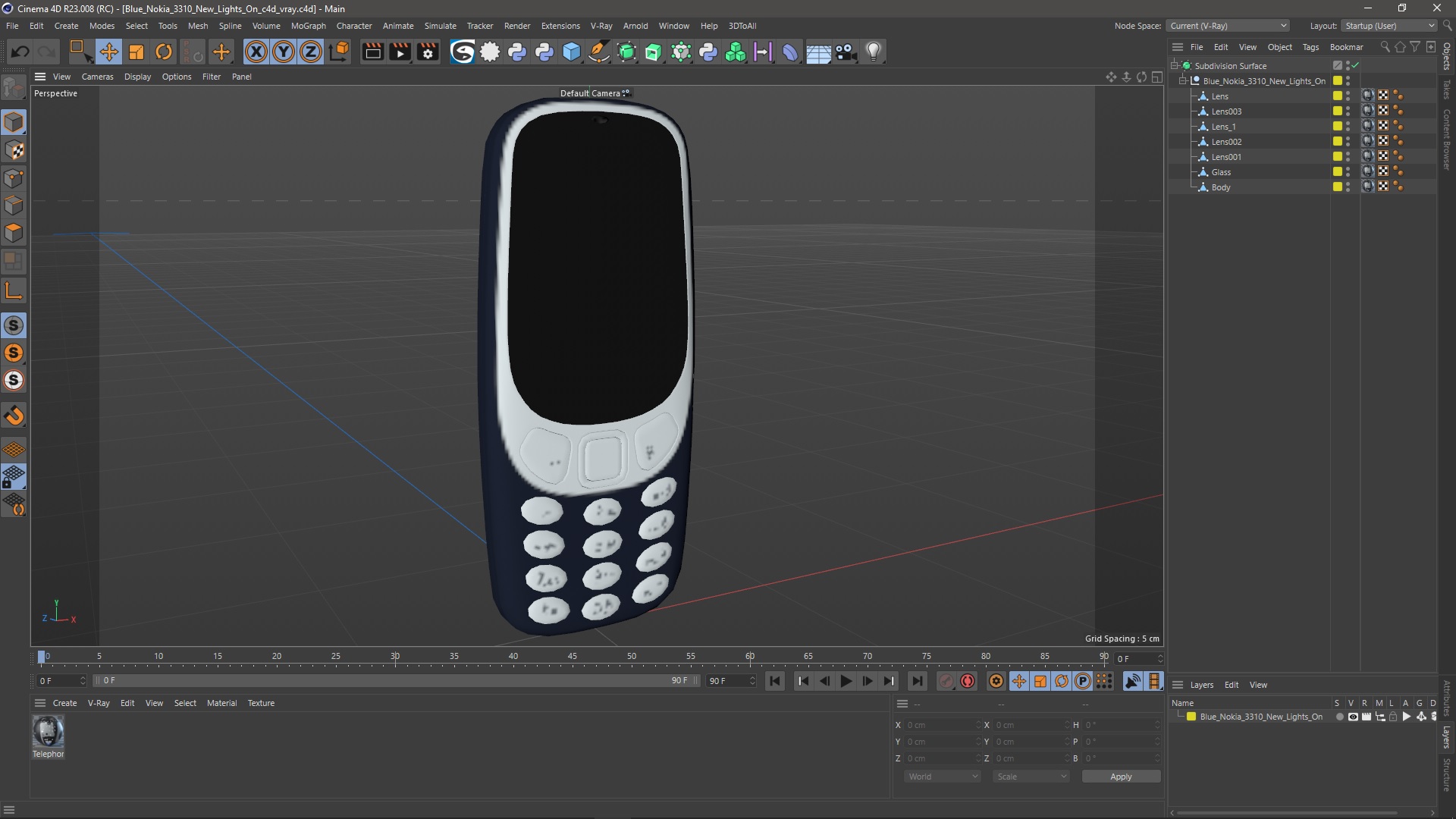Screen dimensions: 1456x819
Task: Enable Texture mode in left sidebar
Action: pyautogui.click(x=14, y=150)
